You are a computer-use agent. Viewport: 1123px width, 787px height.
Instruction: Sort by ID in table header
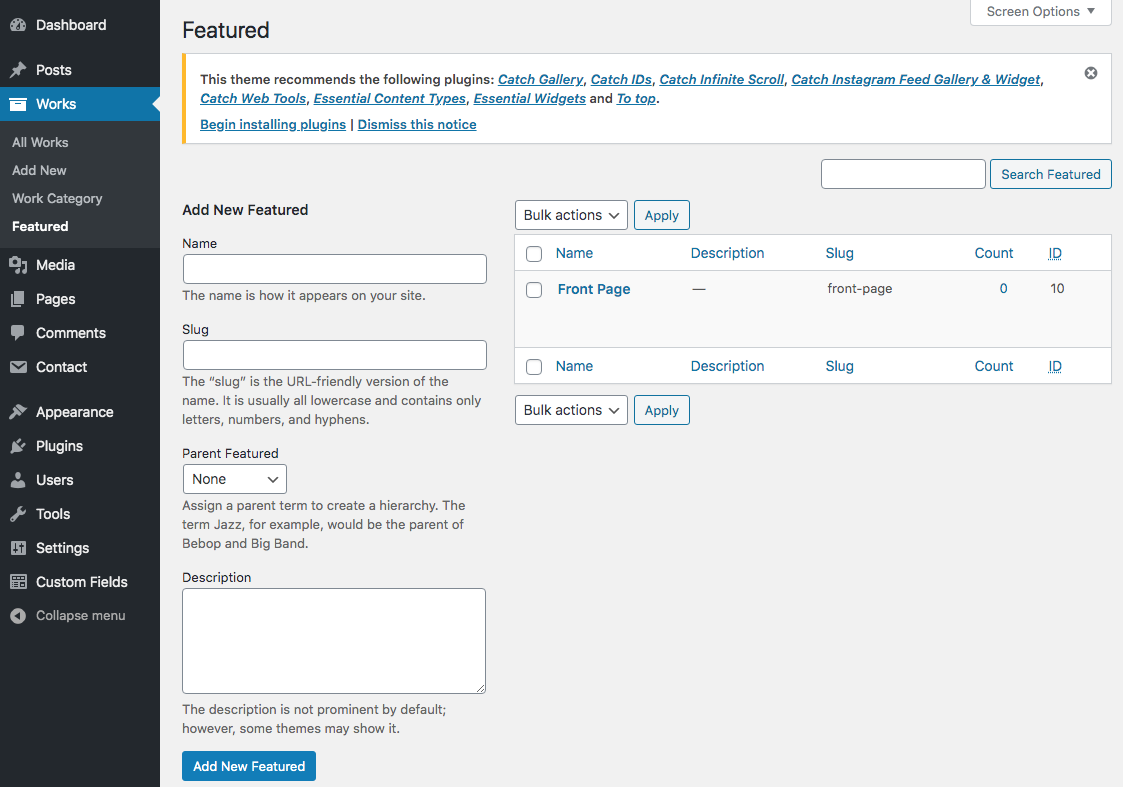tap(1055, 254)
